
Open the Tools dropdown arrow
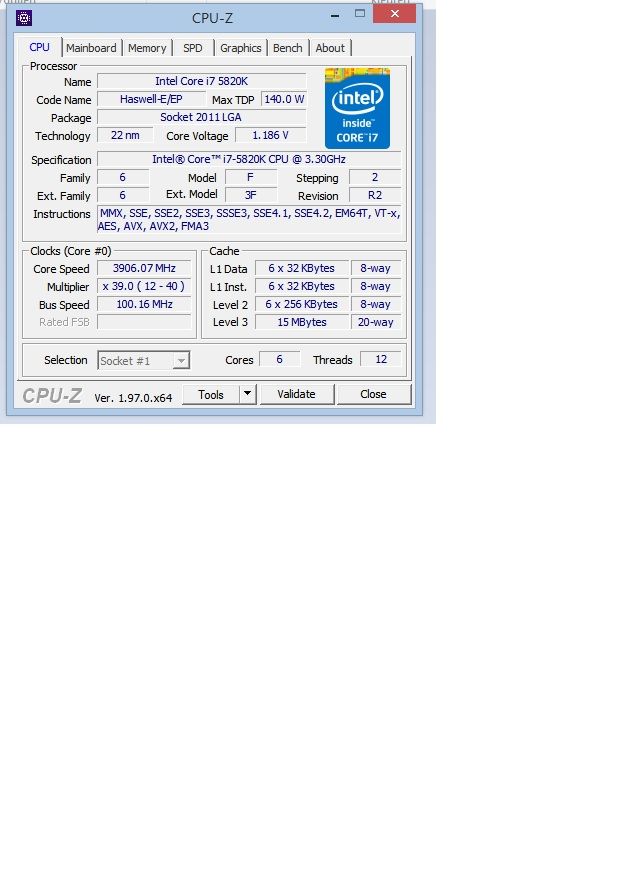click(x=247, y=394)
